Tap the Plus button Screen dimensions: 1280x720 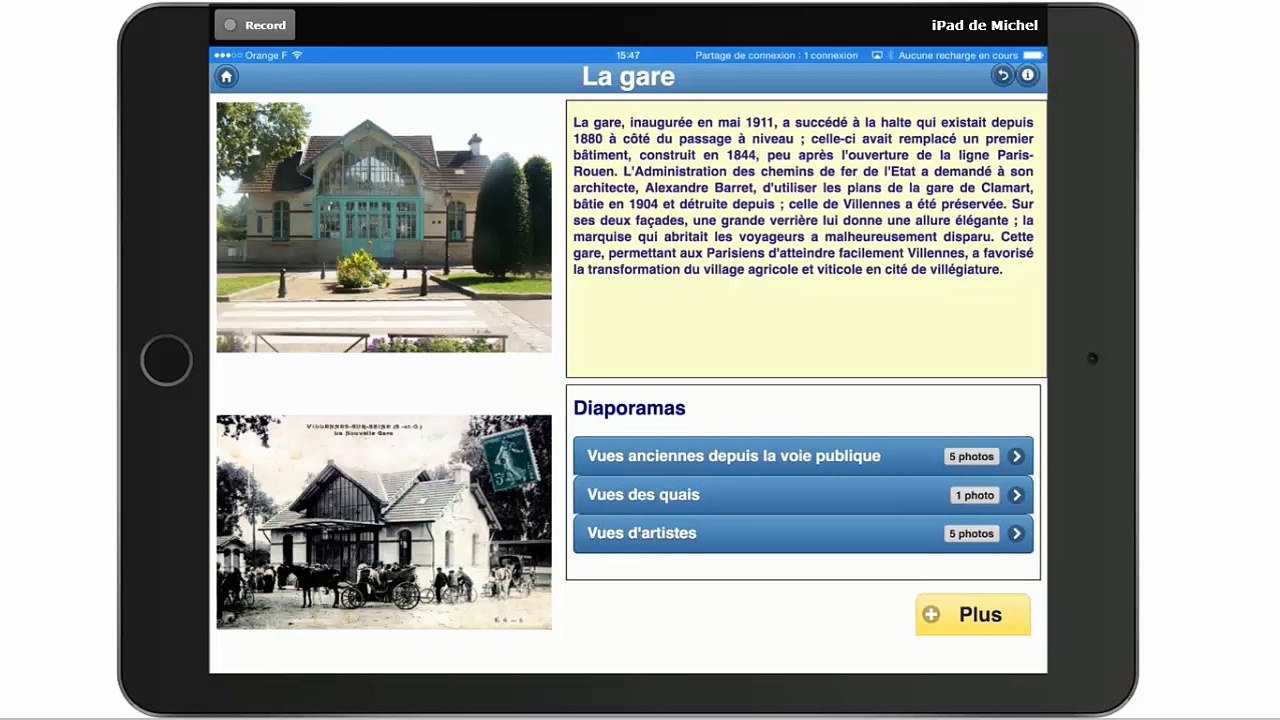click(x=973, y=615)
